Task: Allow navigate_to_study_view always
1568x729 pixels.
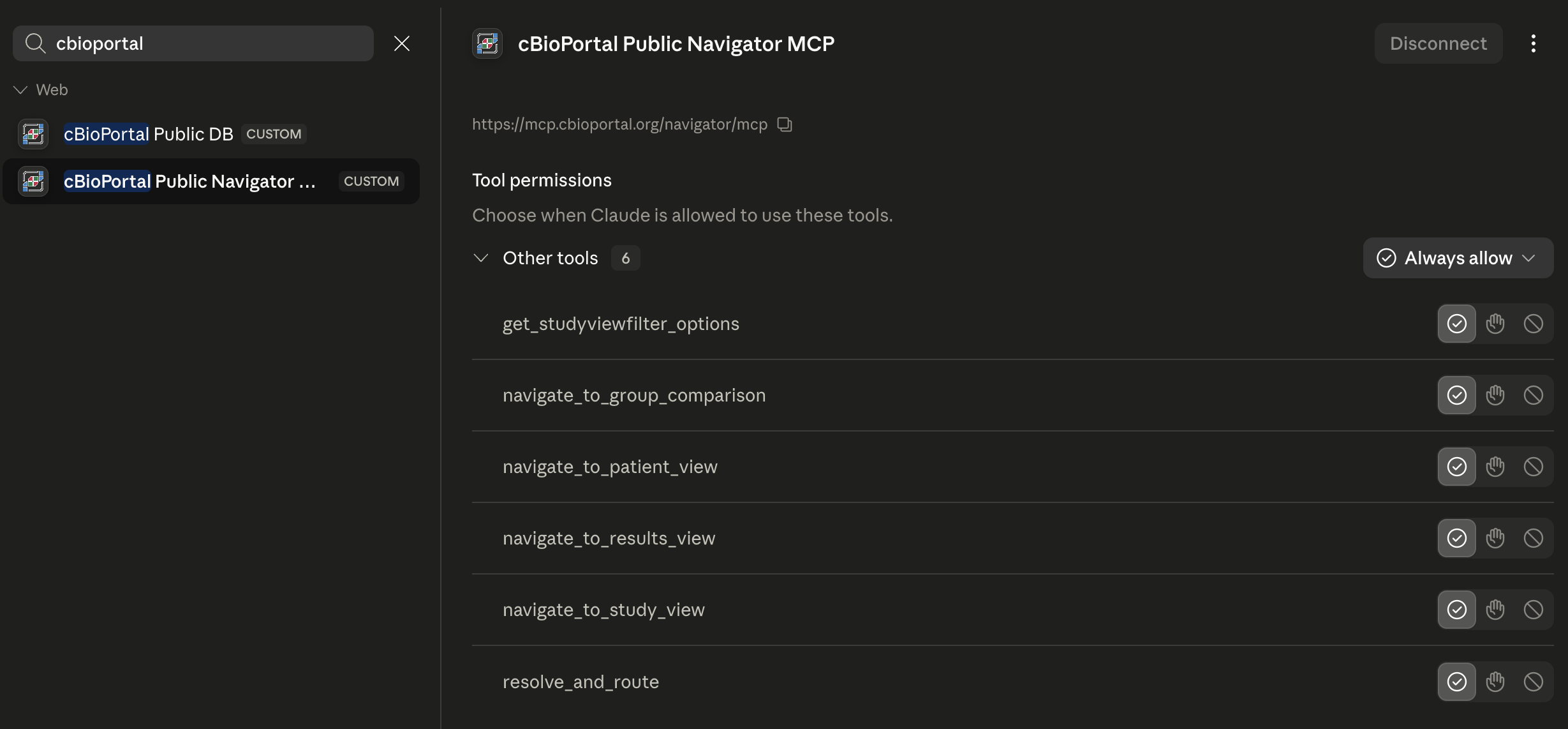Action: (x=1457, y=610)
